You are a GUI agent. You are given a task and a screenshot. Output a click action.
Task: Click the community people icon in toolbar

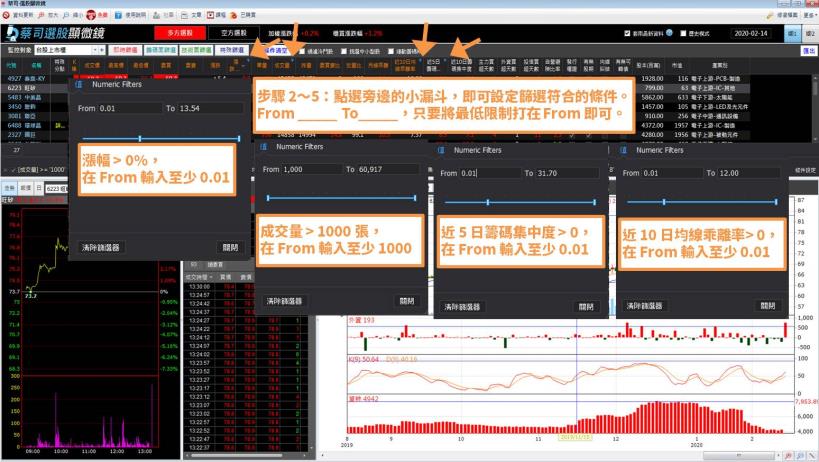[156, 15]
